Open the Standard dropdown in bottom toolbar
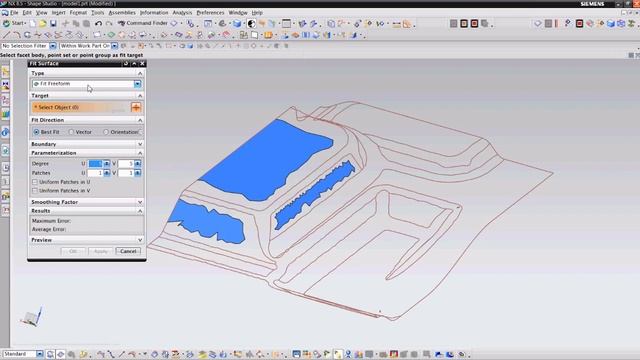The height and width of the screenshot is (360, 640). coord(40,354)
